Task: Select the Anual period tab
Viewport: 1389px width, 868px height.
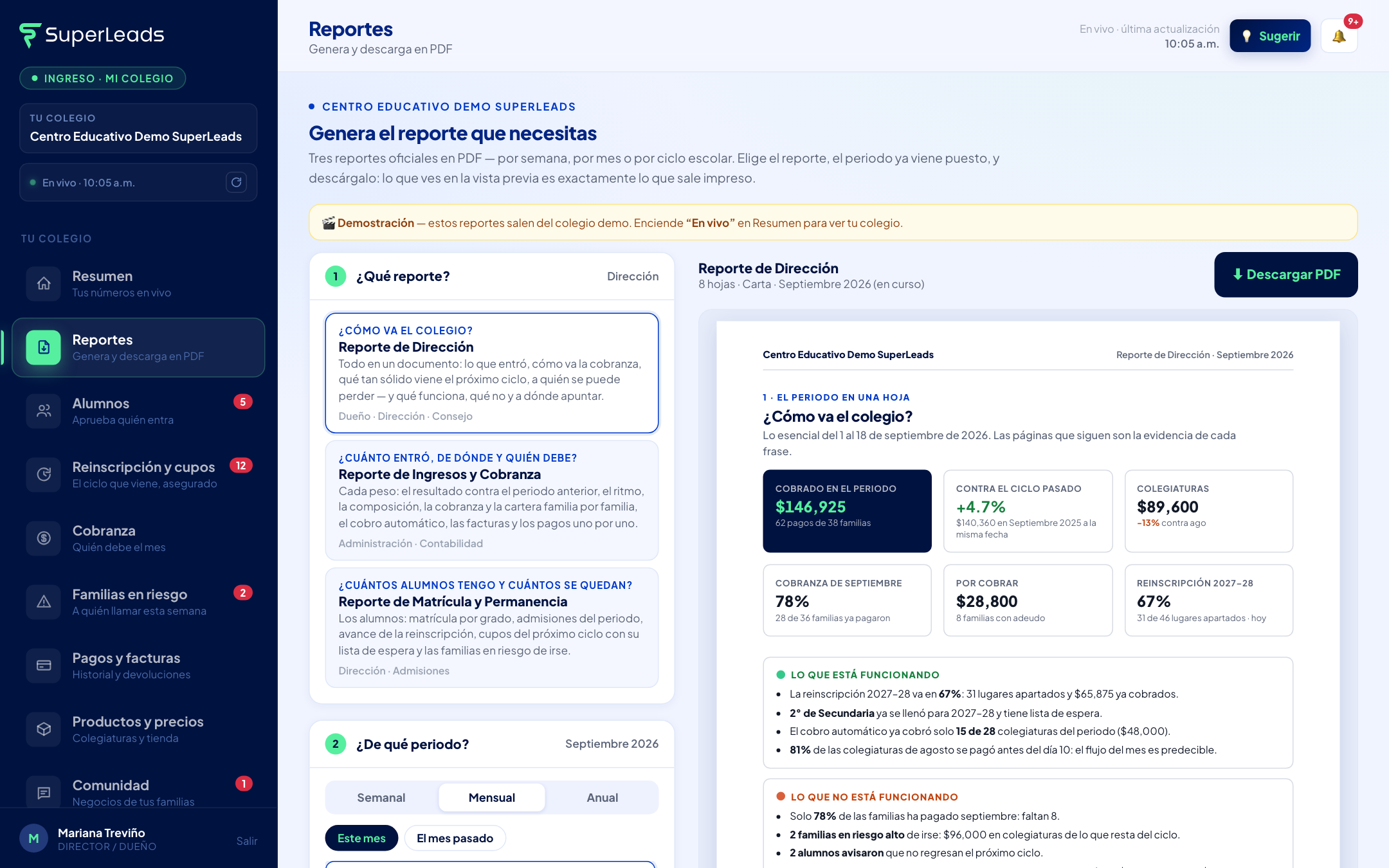Action: [x=603, y=797]
